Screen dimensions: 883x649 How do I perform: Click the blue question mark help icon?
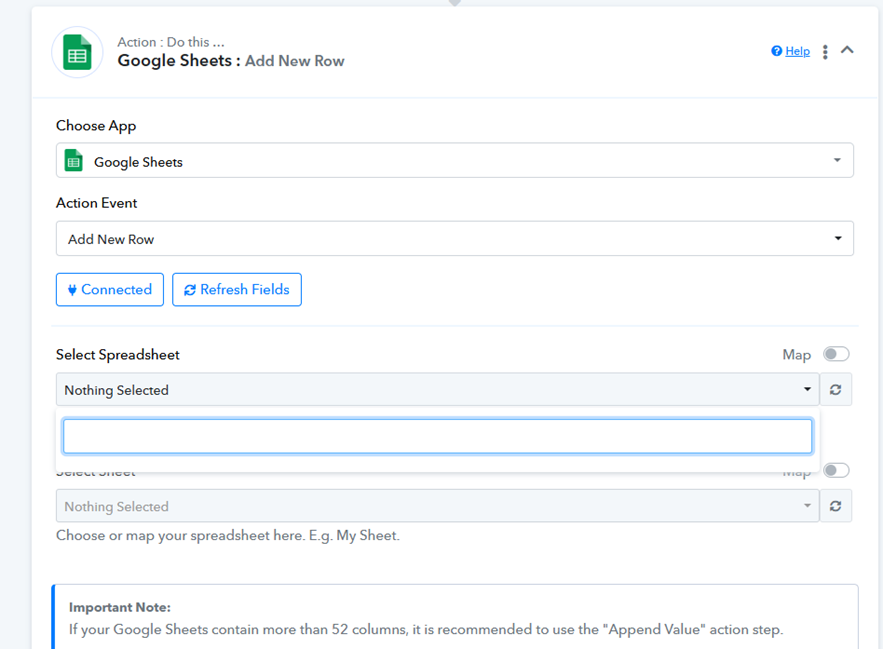coord(777,51)
